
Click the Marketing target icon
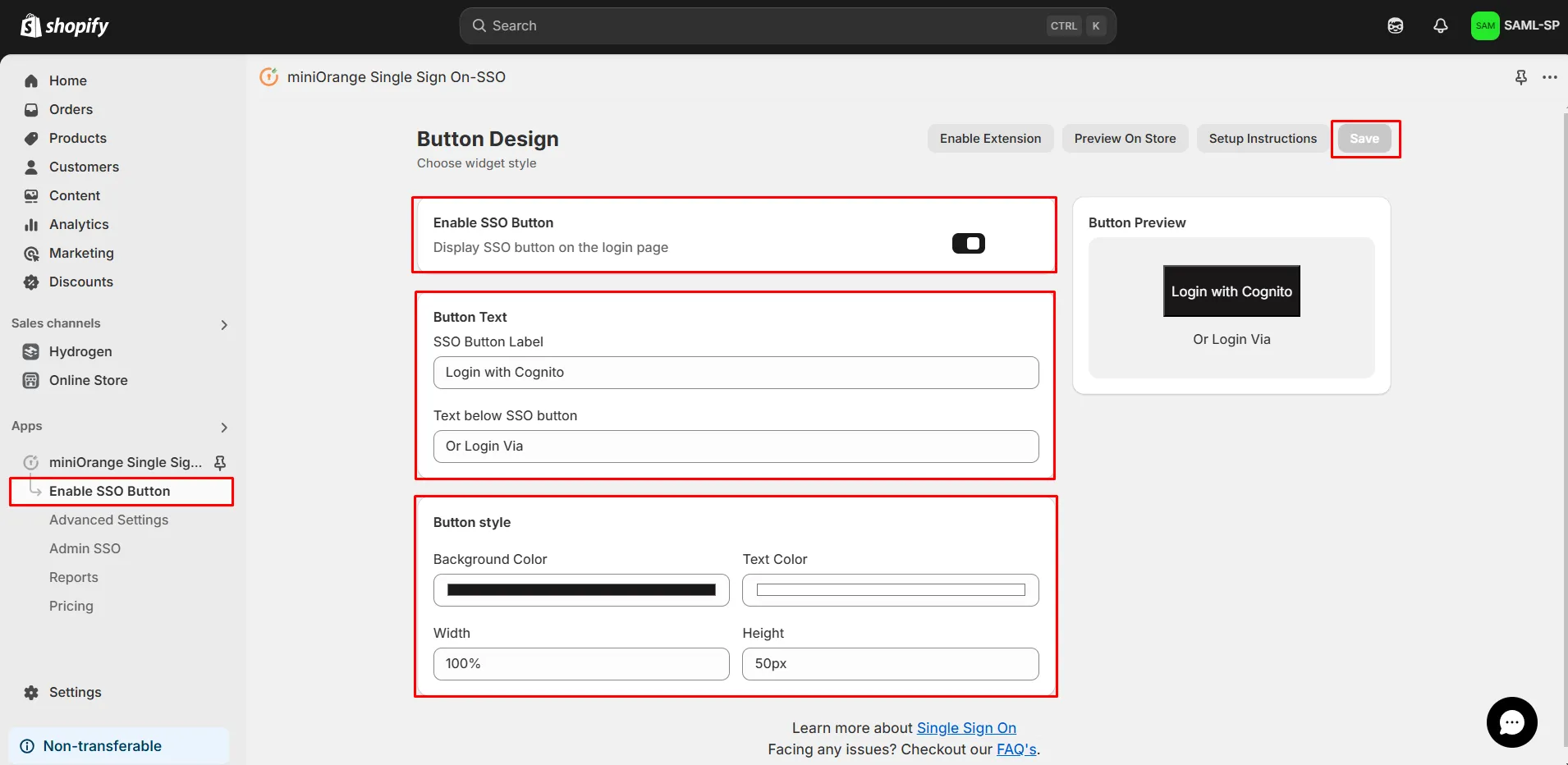coord(31,253)
